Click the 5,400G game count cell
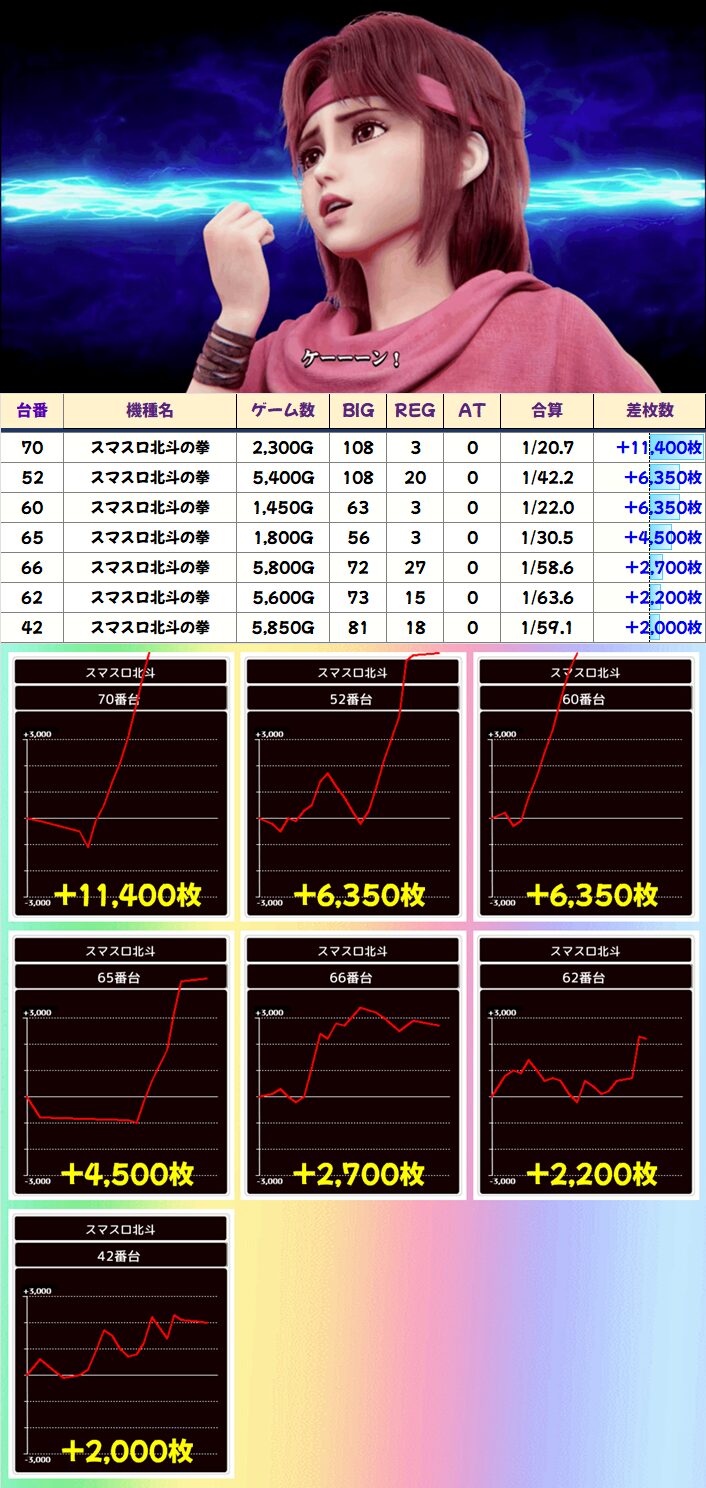 coord(283,478)
